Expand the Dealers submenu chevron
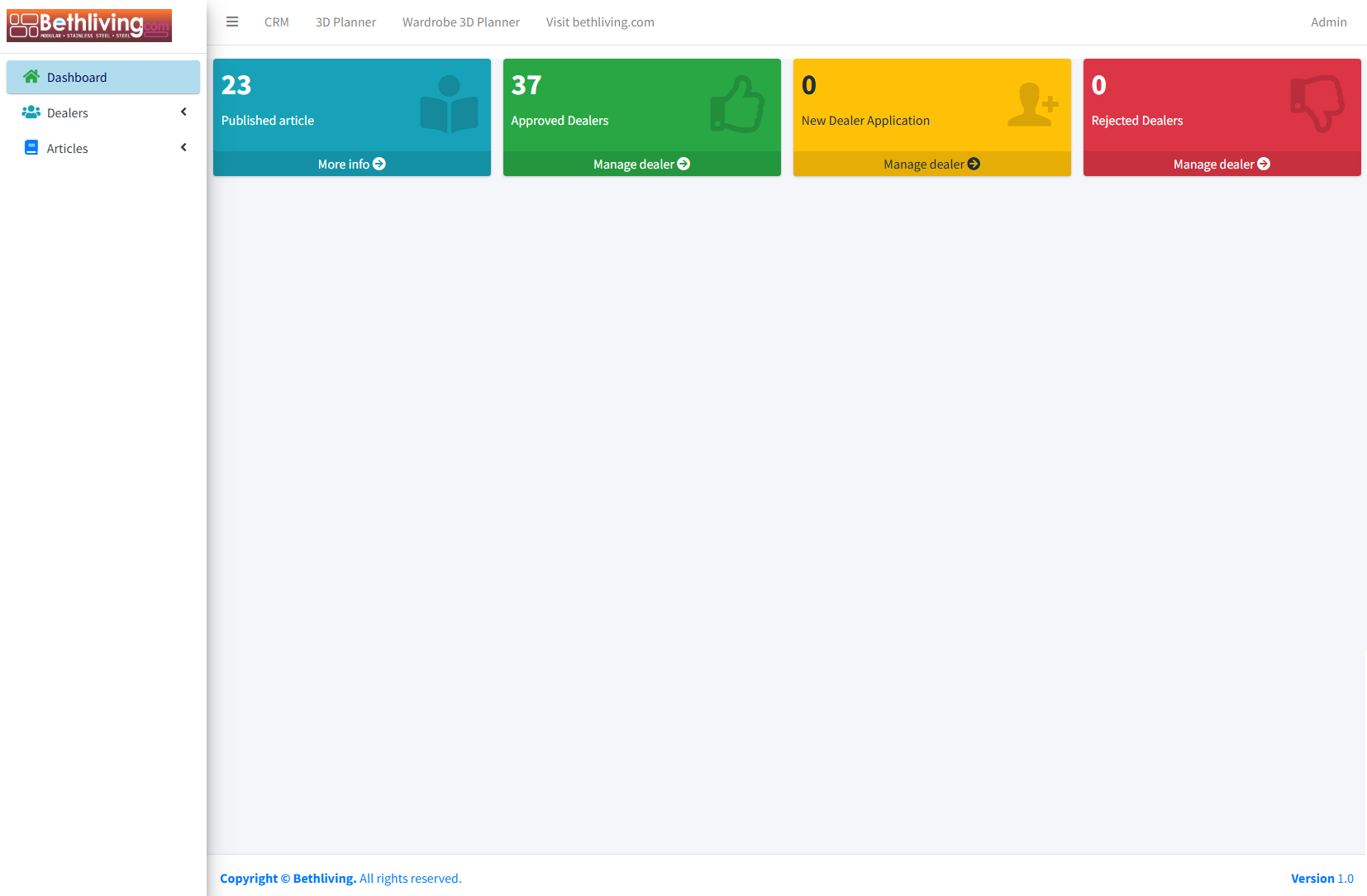The image size is (1367, 896). [x=183, y=112]
